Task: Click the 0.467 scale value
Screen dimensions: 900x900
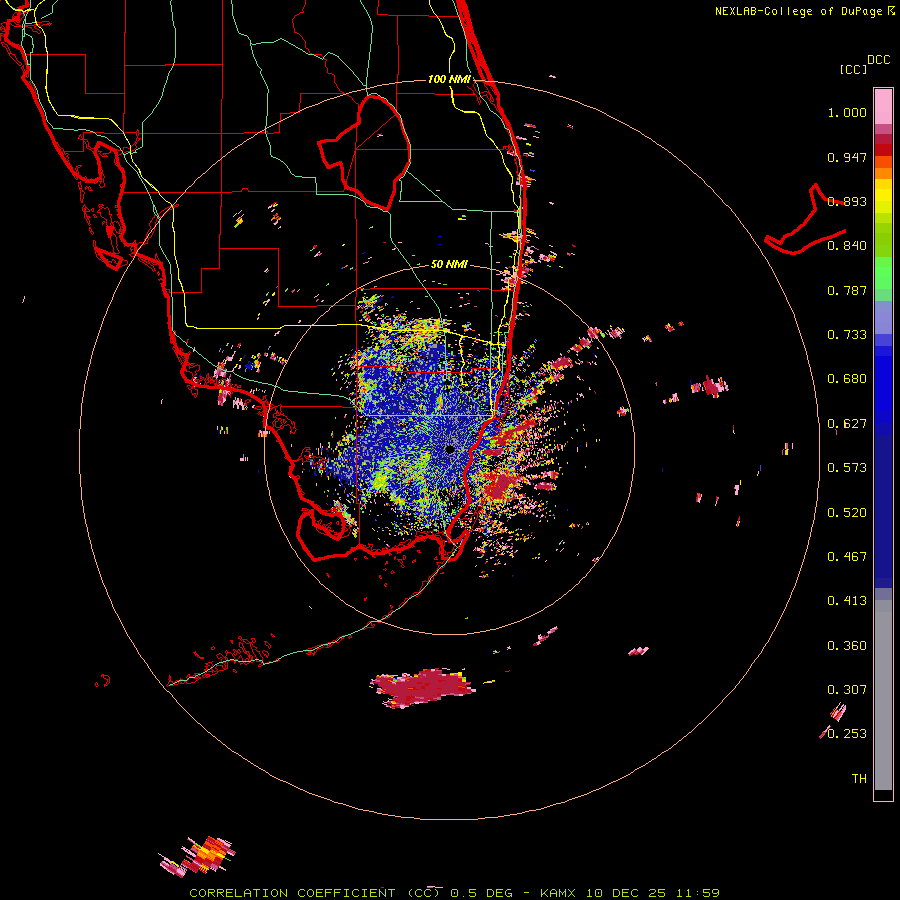Action: tap(847, 557)
